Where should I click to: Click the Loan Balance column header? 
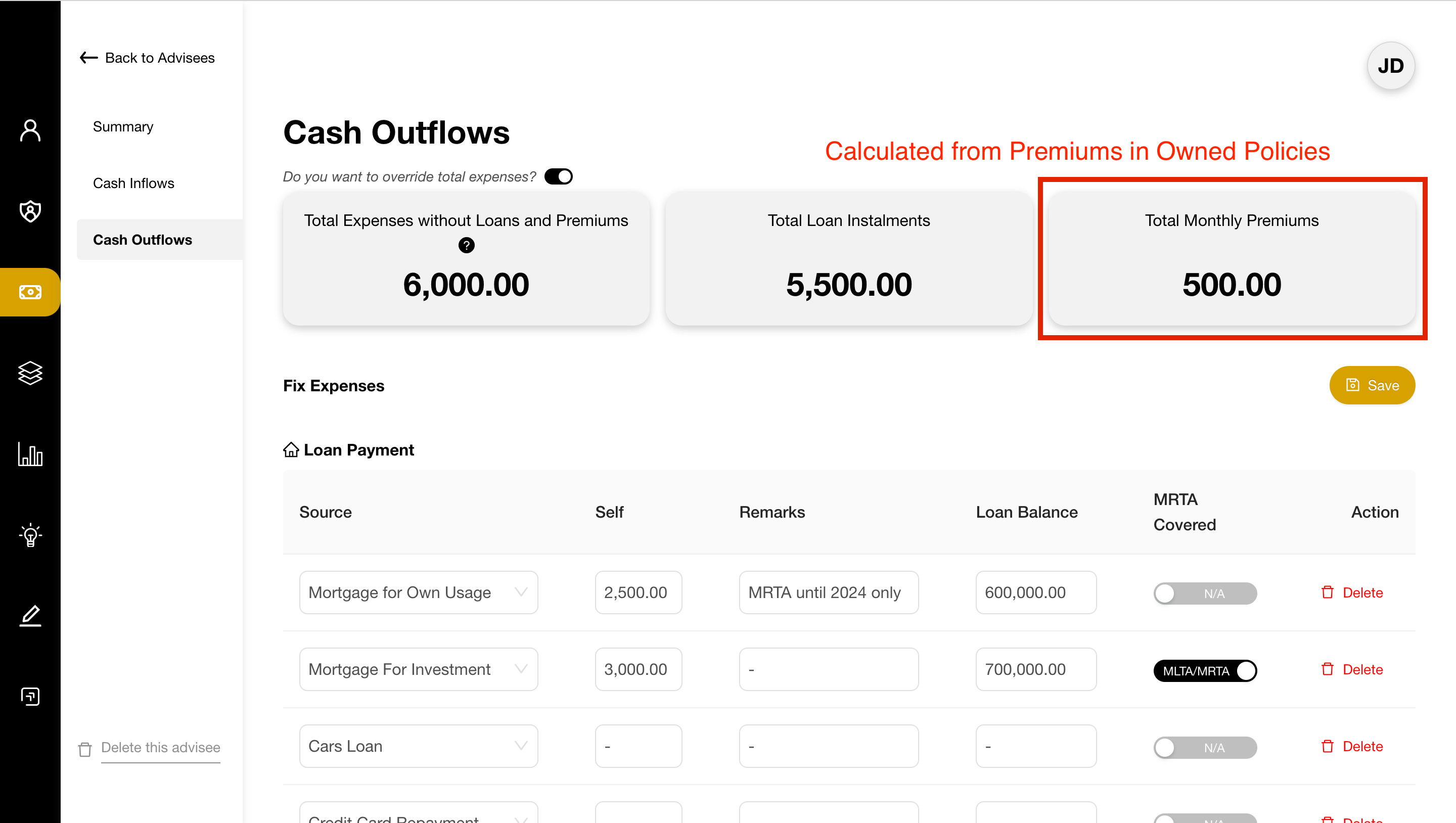pos(1026,512)
